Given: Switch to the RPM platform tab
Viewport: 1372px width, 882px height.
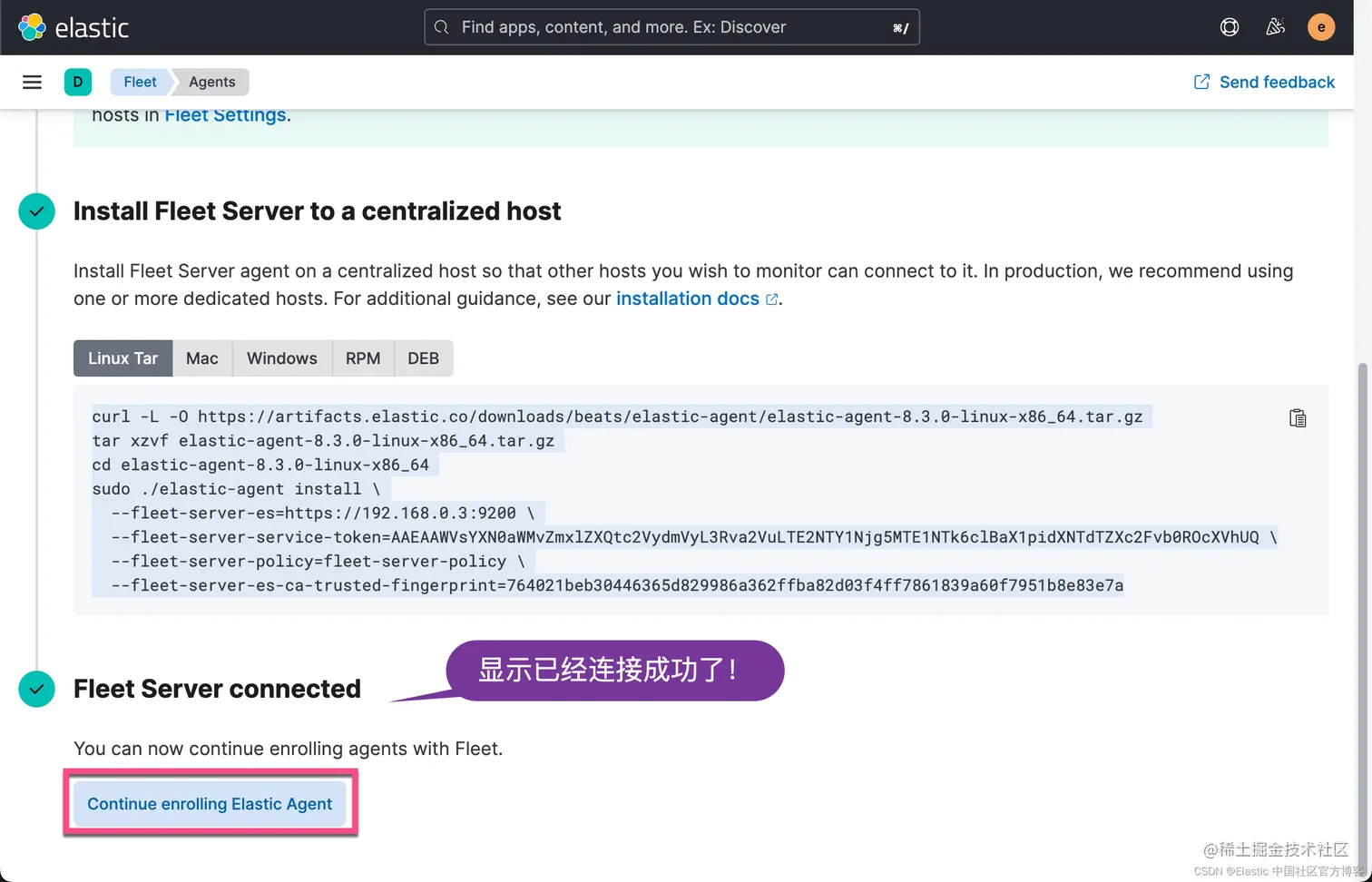Looking at the screenshot, I should (x=363, y=358).
